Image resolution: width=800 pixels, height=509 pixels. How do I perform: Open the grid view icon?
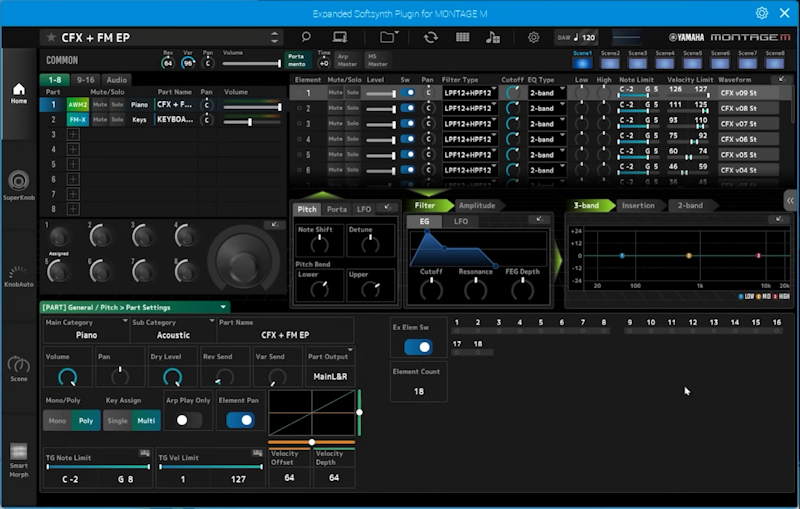[463, 37]
